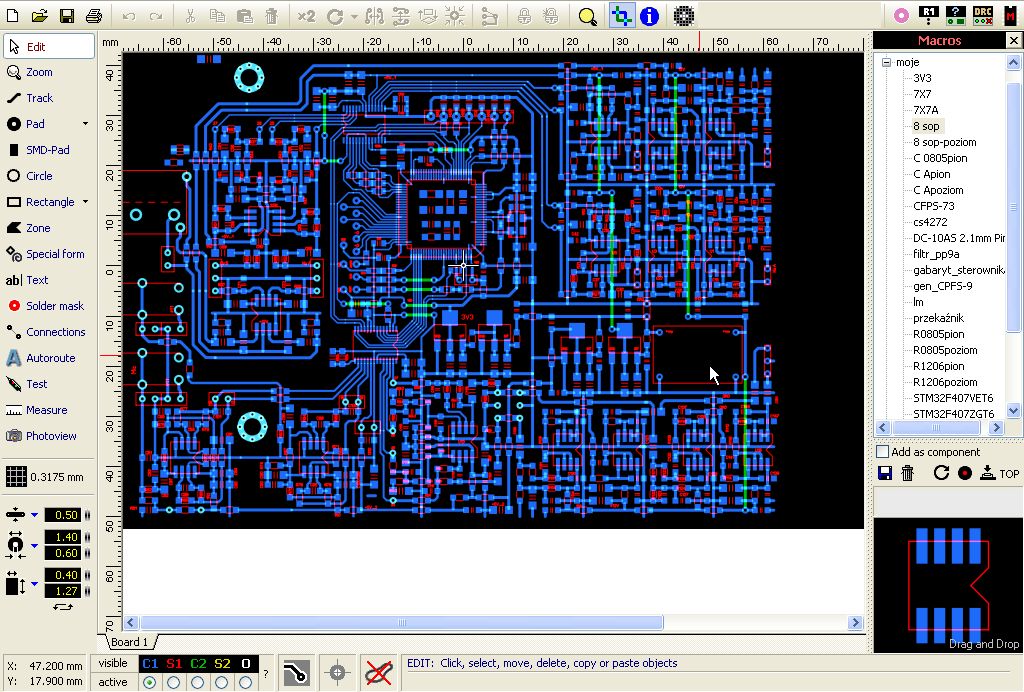The width and height of the screenshot is (1024, 692).
Task: Click the magnifier icon in top toolbar
Action: [x=587, y=16]
